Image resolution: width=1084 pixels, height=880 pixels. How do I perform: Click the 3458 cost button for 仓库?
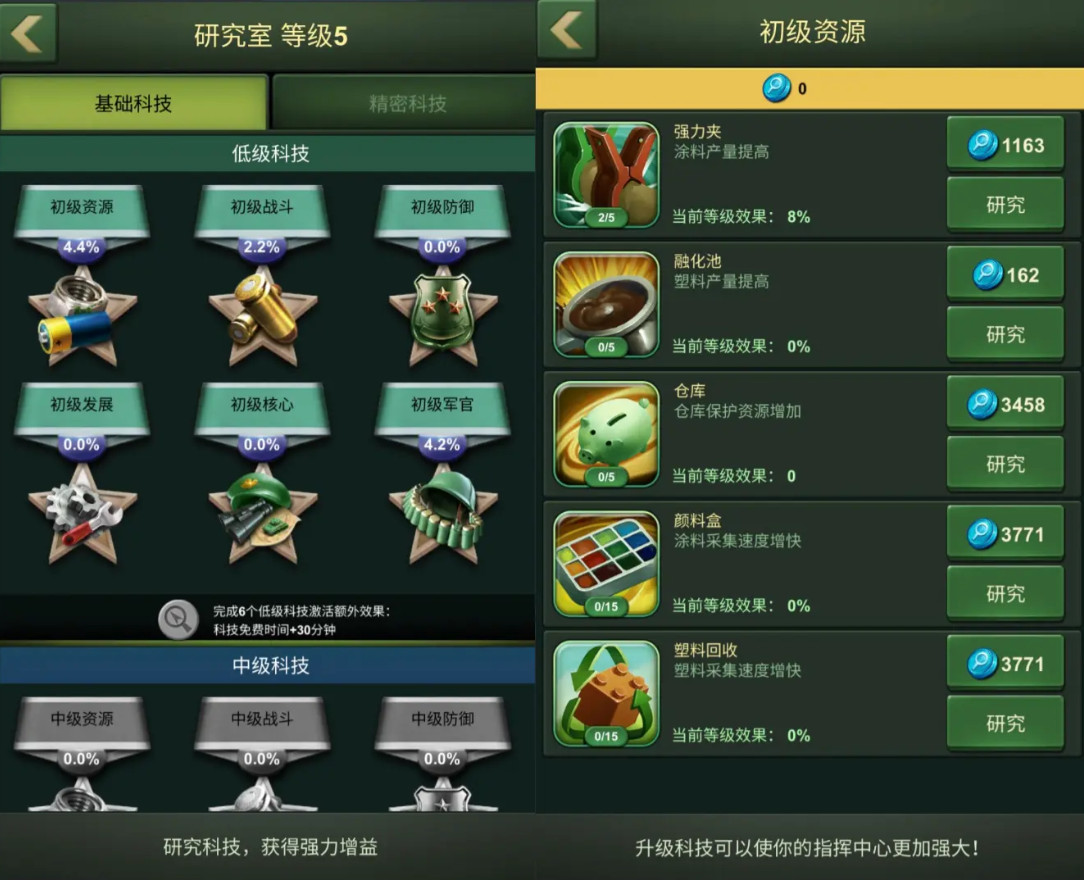(x=1005, y=404)
